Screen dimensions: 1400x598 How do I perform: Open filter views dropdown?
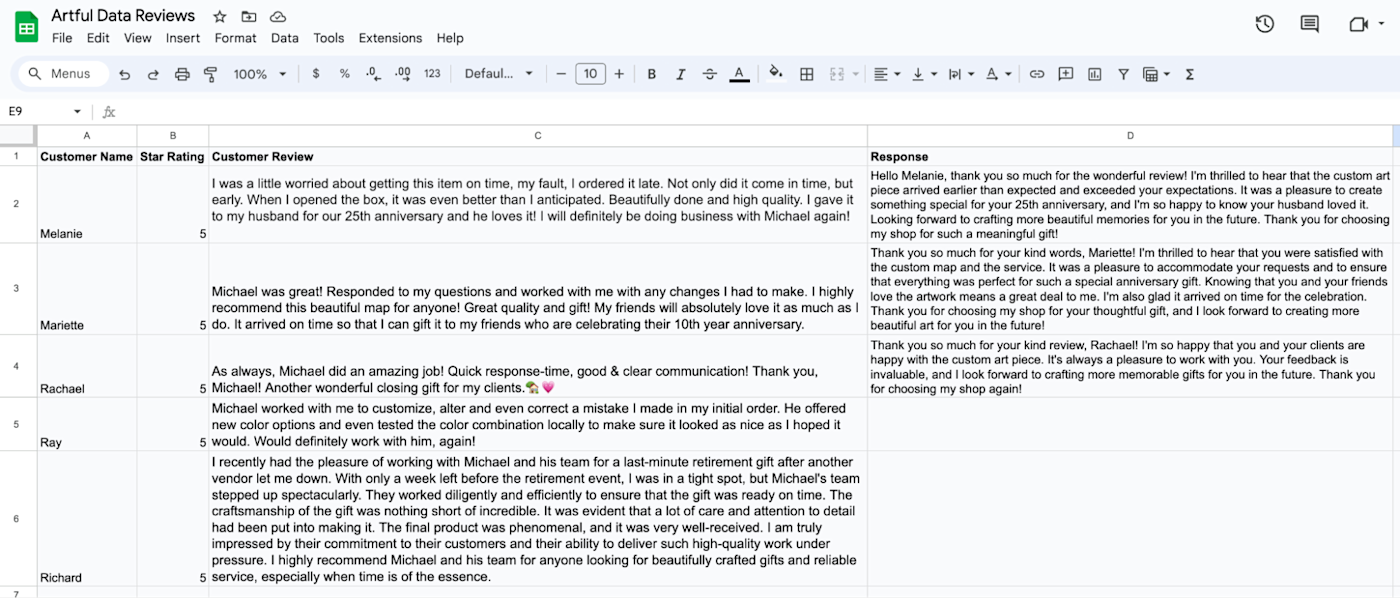click(x=1156, y=74)
